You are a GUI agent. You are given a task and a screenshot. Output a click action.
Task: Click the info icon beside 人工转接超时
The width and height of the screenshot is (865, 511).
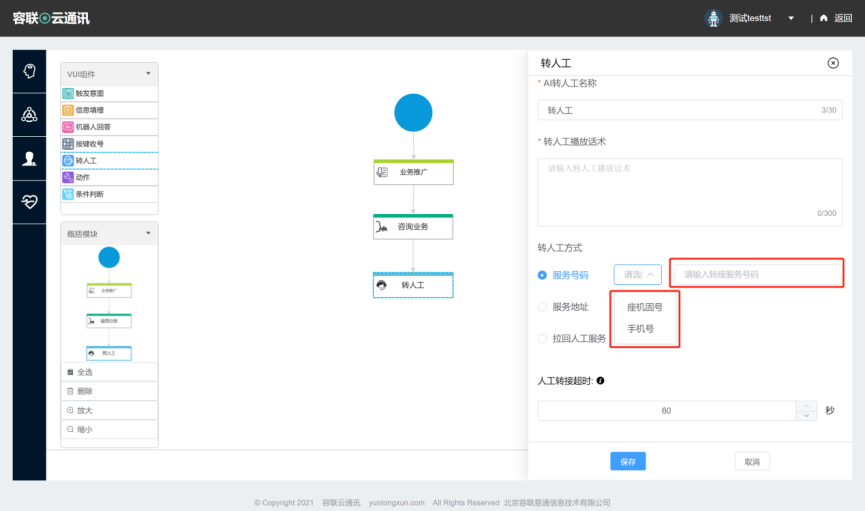pos(600,381)
